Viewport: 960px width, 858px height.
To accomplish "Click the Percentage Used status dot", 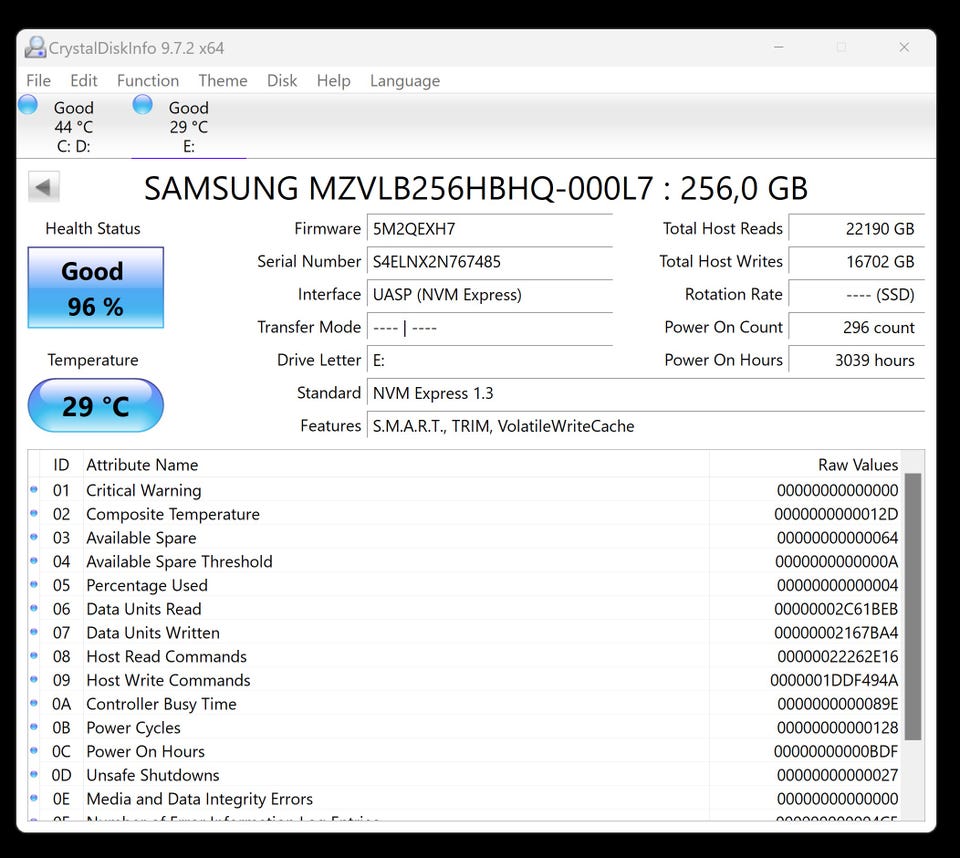I will 34,585.
